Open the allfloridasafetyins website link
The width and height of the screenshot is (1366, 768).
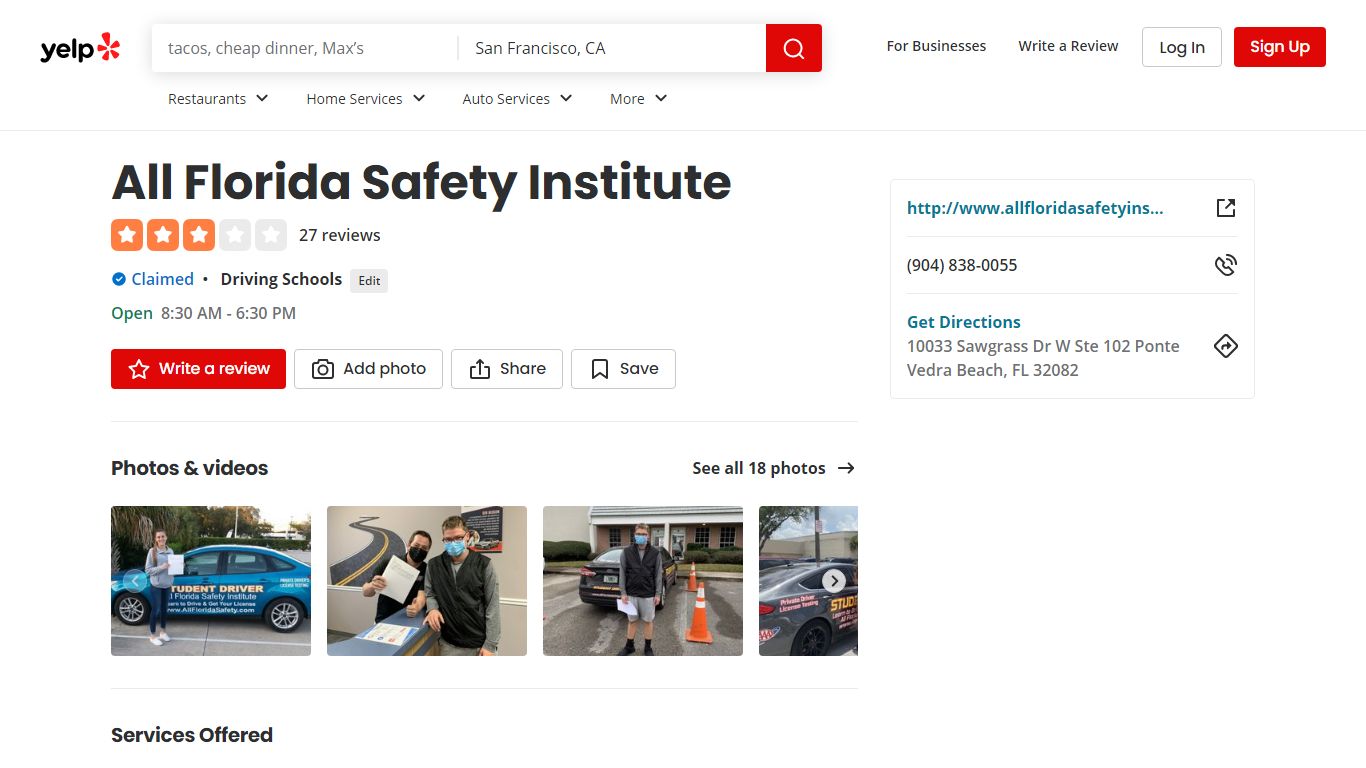1035,208
